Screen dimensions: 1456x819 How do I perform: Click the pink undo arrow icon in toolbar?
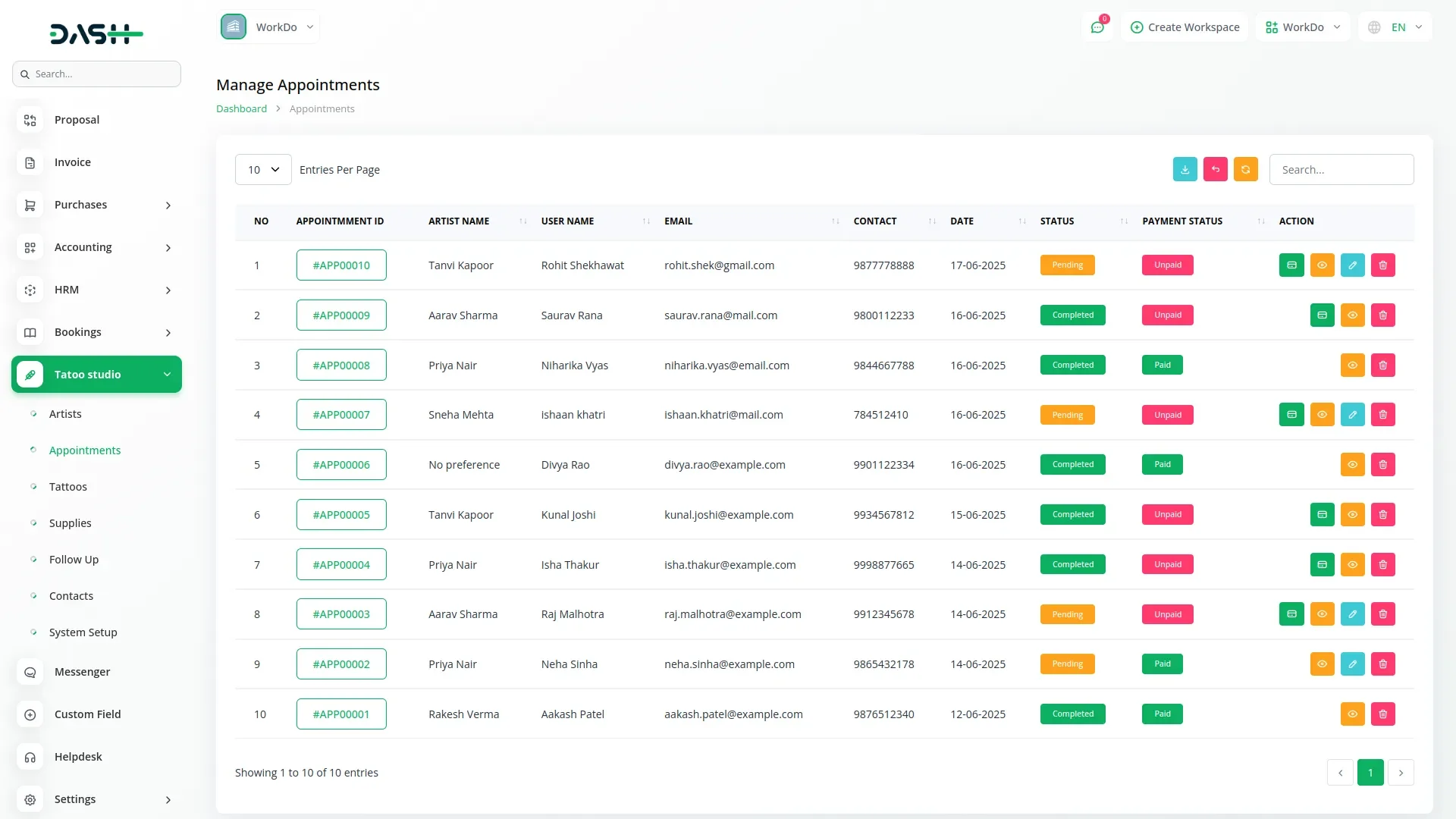pos(1215,169)
